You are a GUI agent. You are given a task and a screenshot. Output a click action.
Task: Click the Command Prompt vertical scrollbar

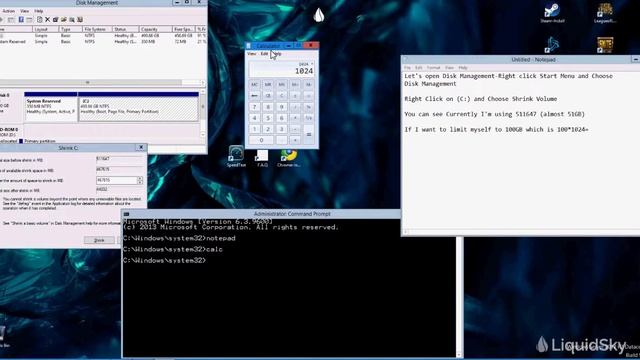click(460, 297)
